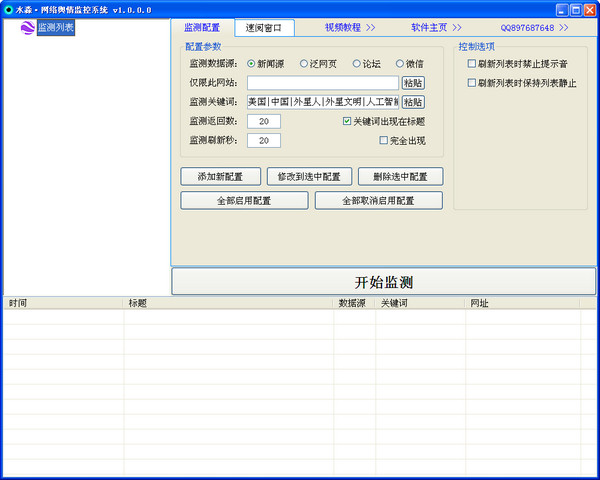The height and width of the screenshot is (480, 600).
Task: Sort by the 时间 column header
Action: point(64,303)
